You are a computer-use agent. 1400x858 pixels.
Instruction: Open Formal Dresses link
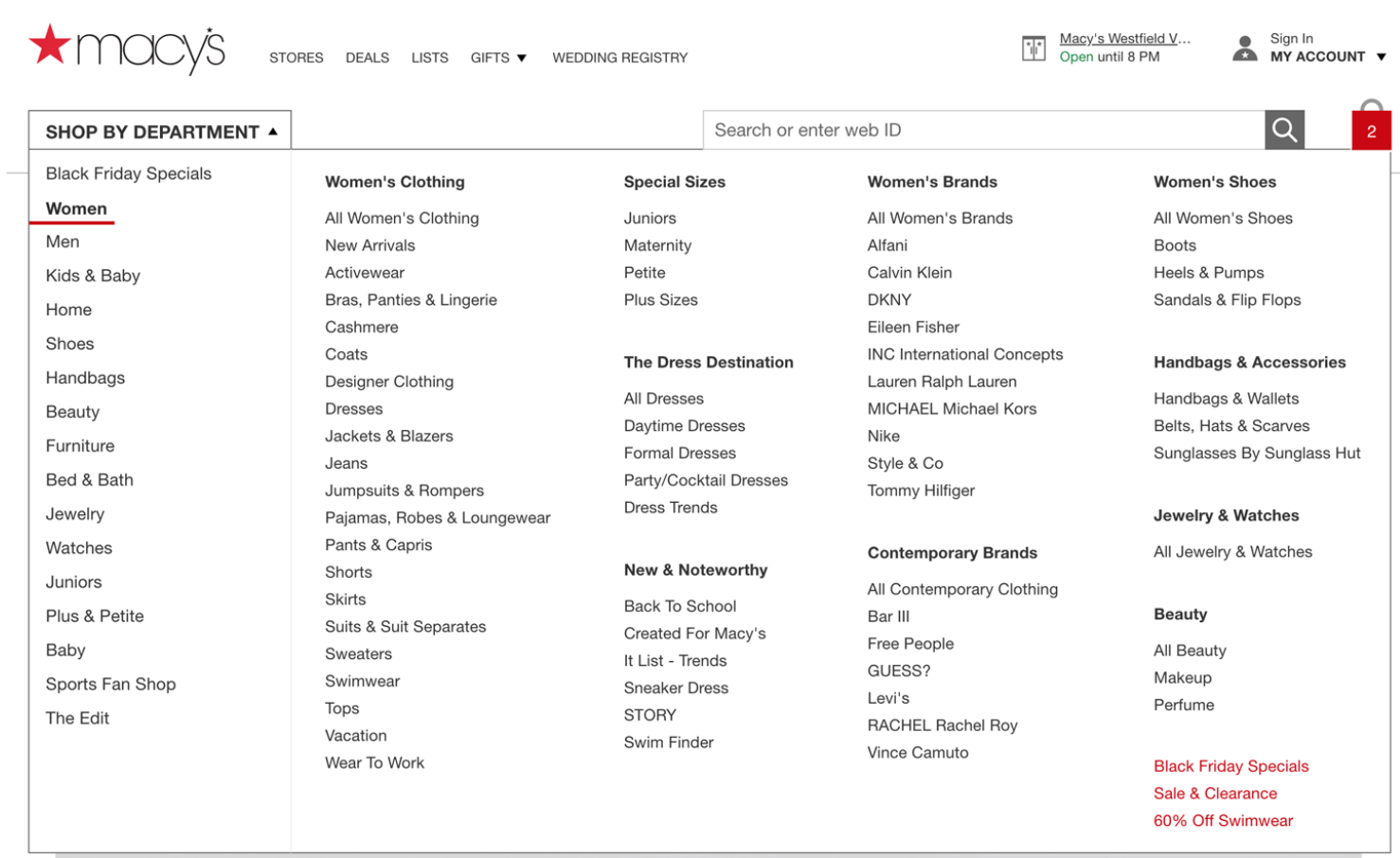(680, 454)
